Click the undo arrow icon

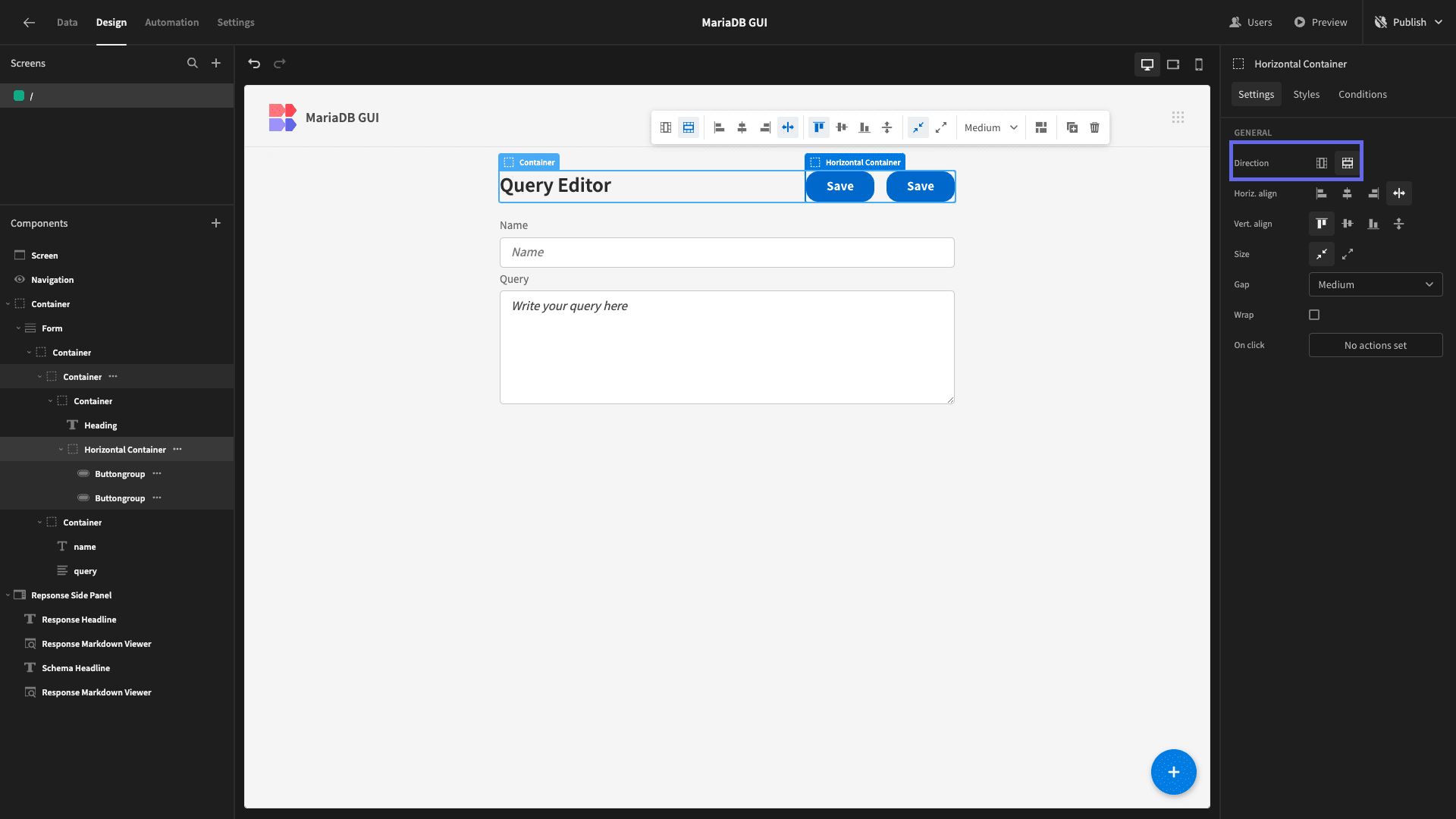click(254, 64)
